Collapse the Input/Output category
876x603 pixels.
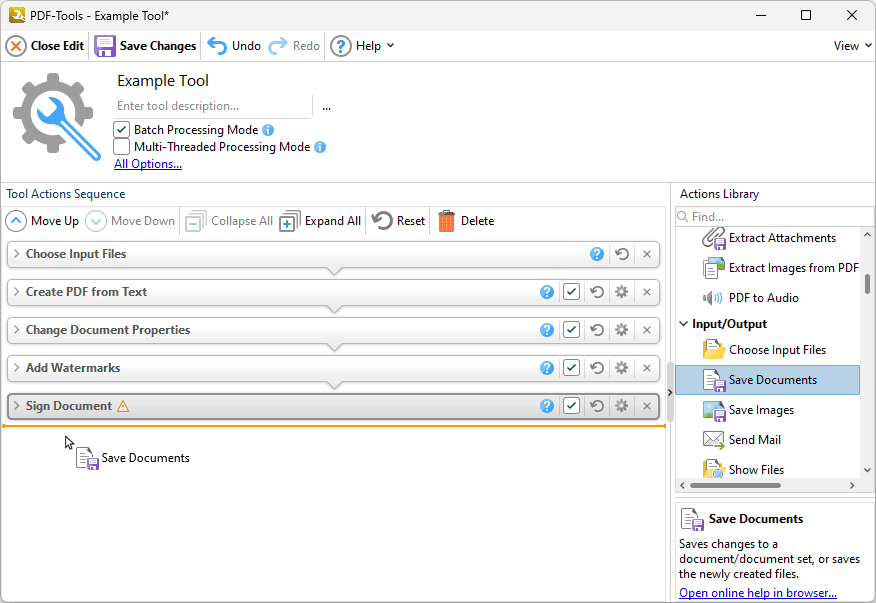tap(683, 324)
